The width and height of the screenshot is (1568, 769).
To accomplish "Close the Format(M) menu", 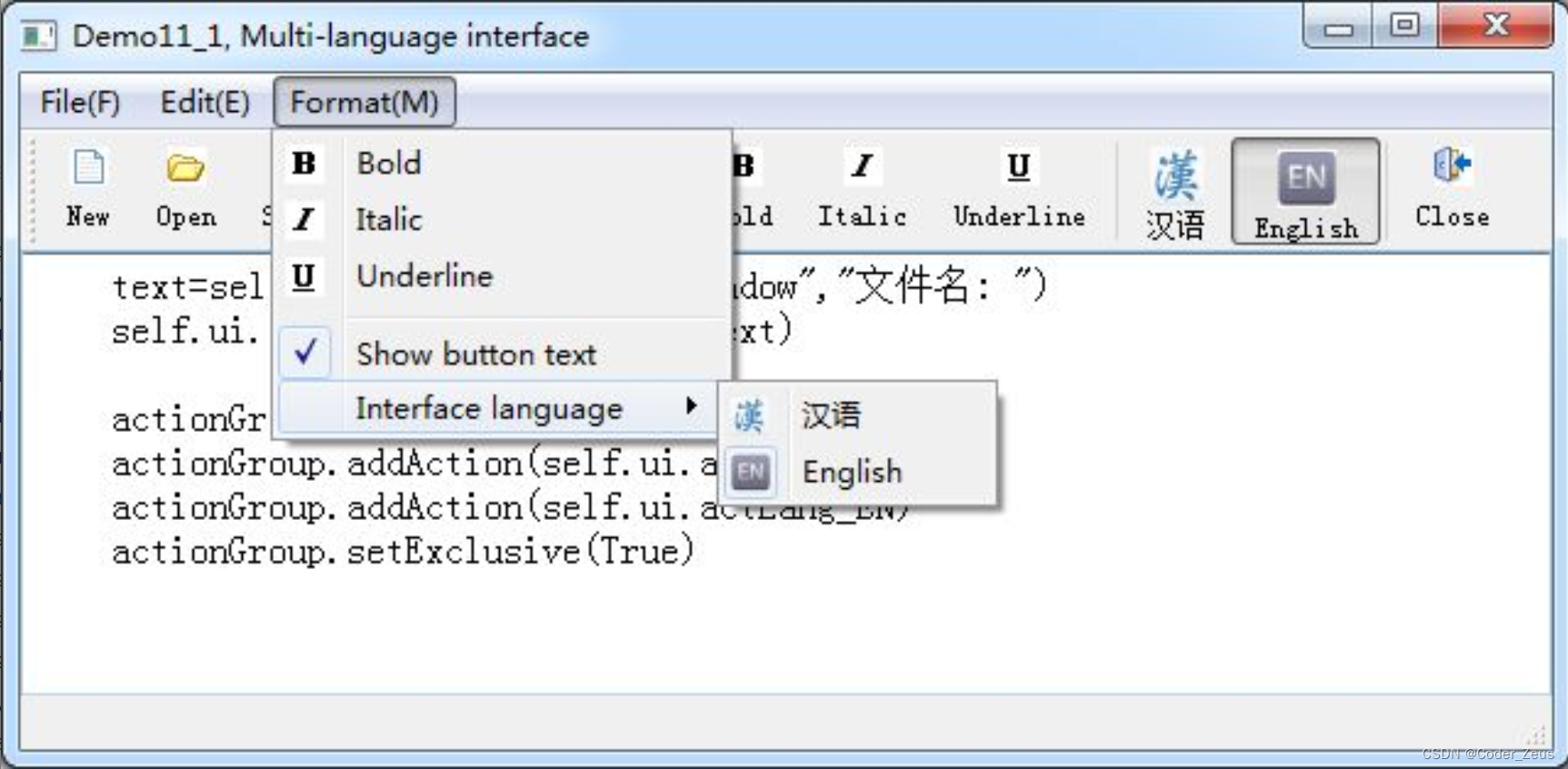I will pos(365,102).
